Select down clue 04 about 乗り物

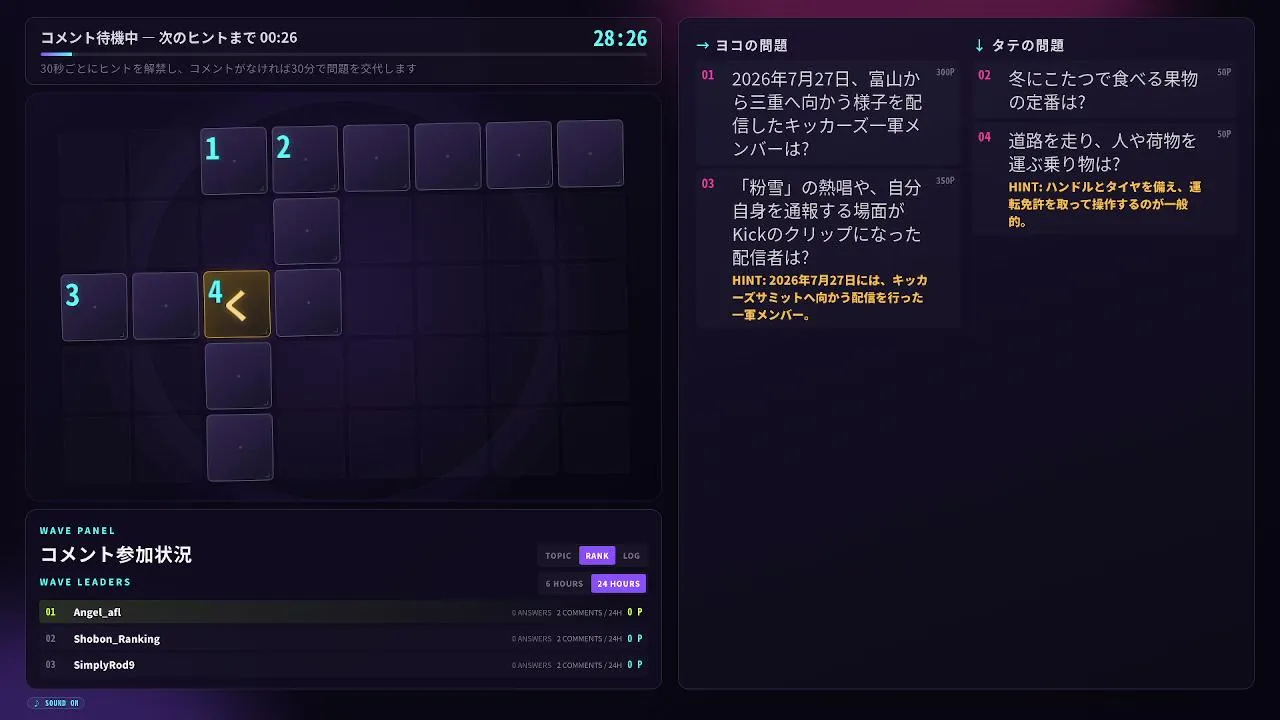click(x=1105, y=179)
